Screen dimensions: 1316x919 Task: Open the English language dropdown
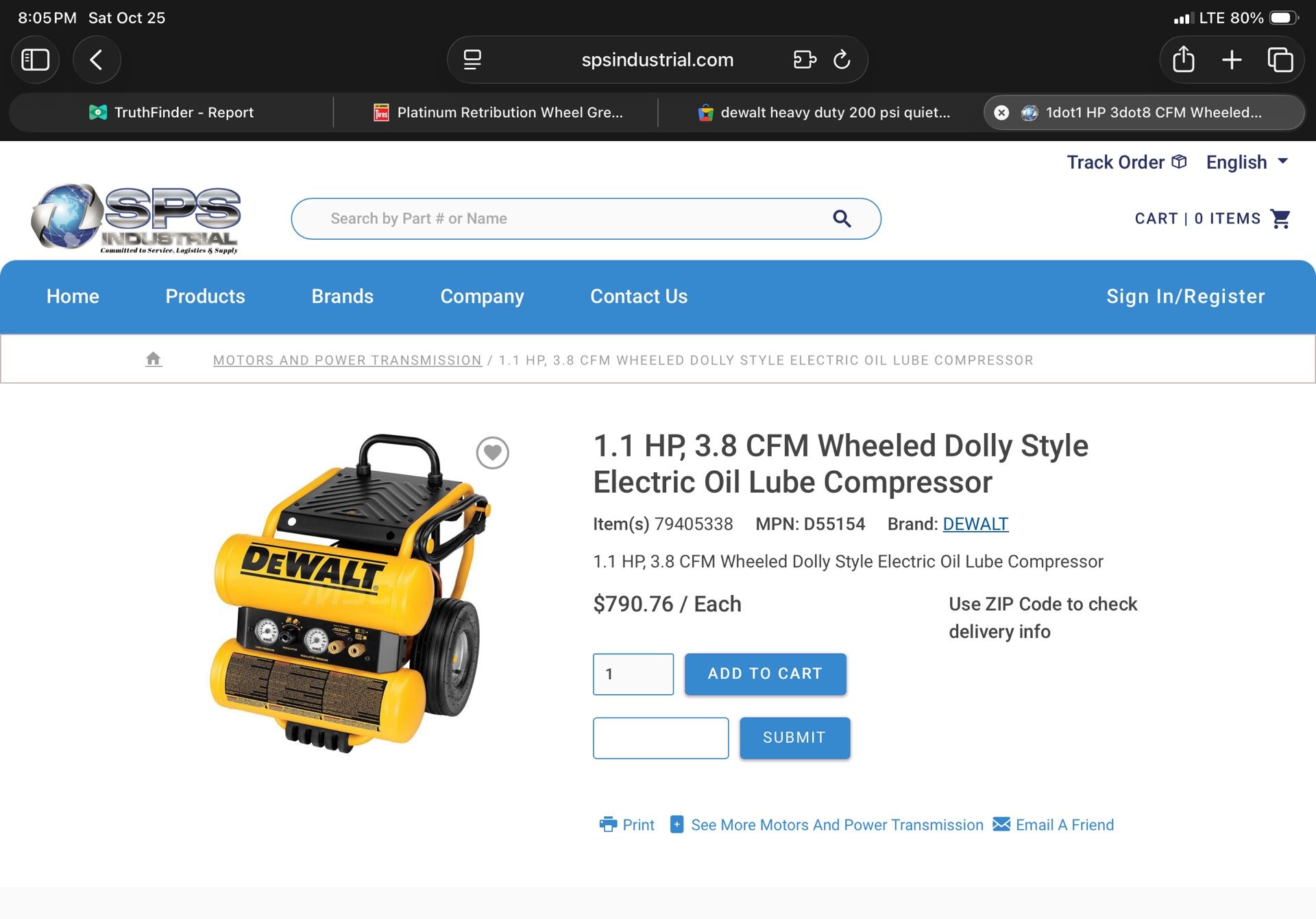(1247, 162)
